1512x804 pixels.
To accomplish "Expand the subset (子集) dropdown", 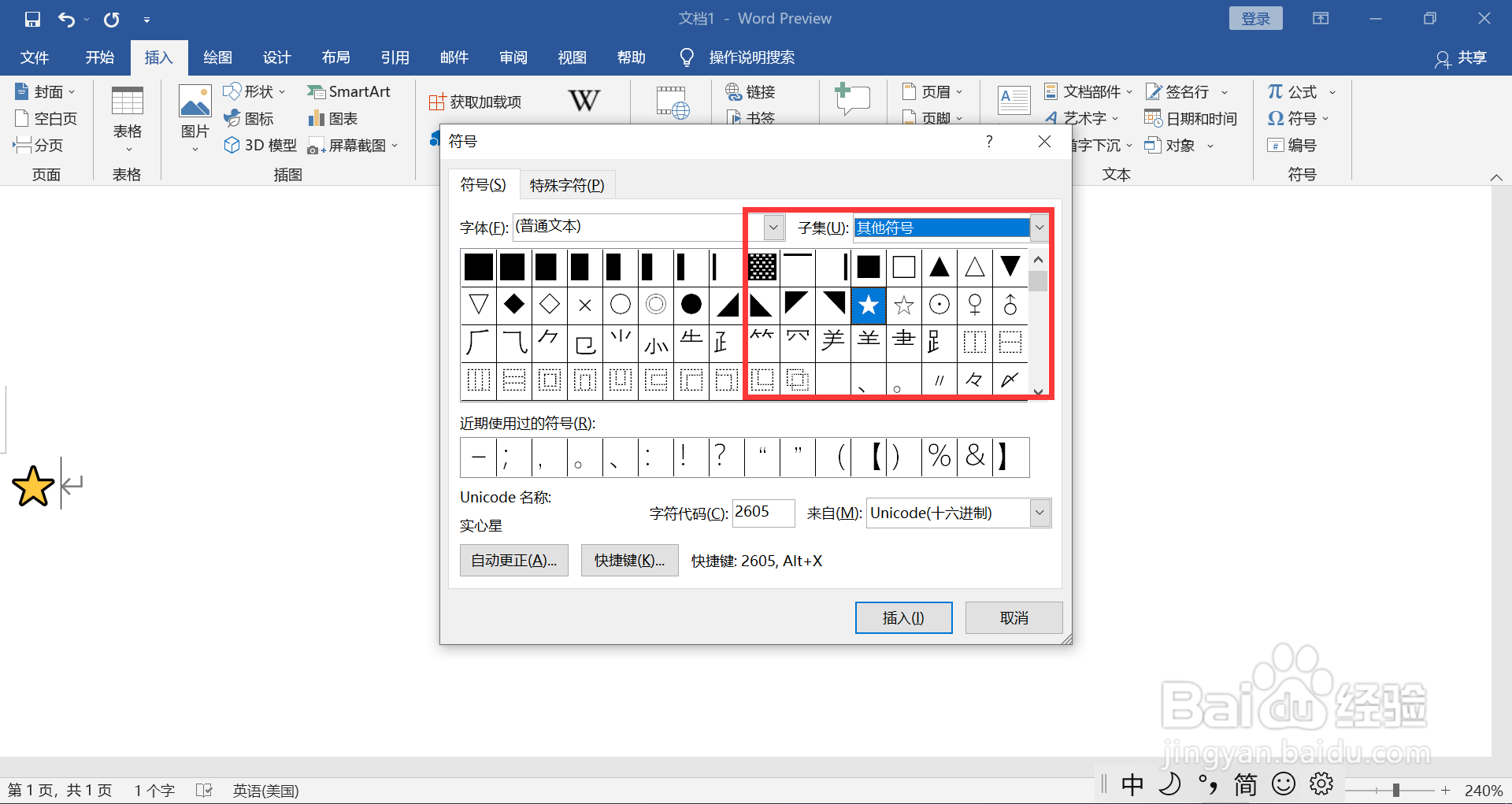I will pyautogui.click(x=1039, y=228).
